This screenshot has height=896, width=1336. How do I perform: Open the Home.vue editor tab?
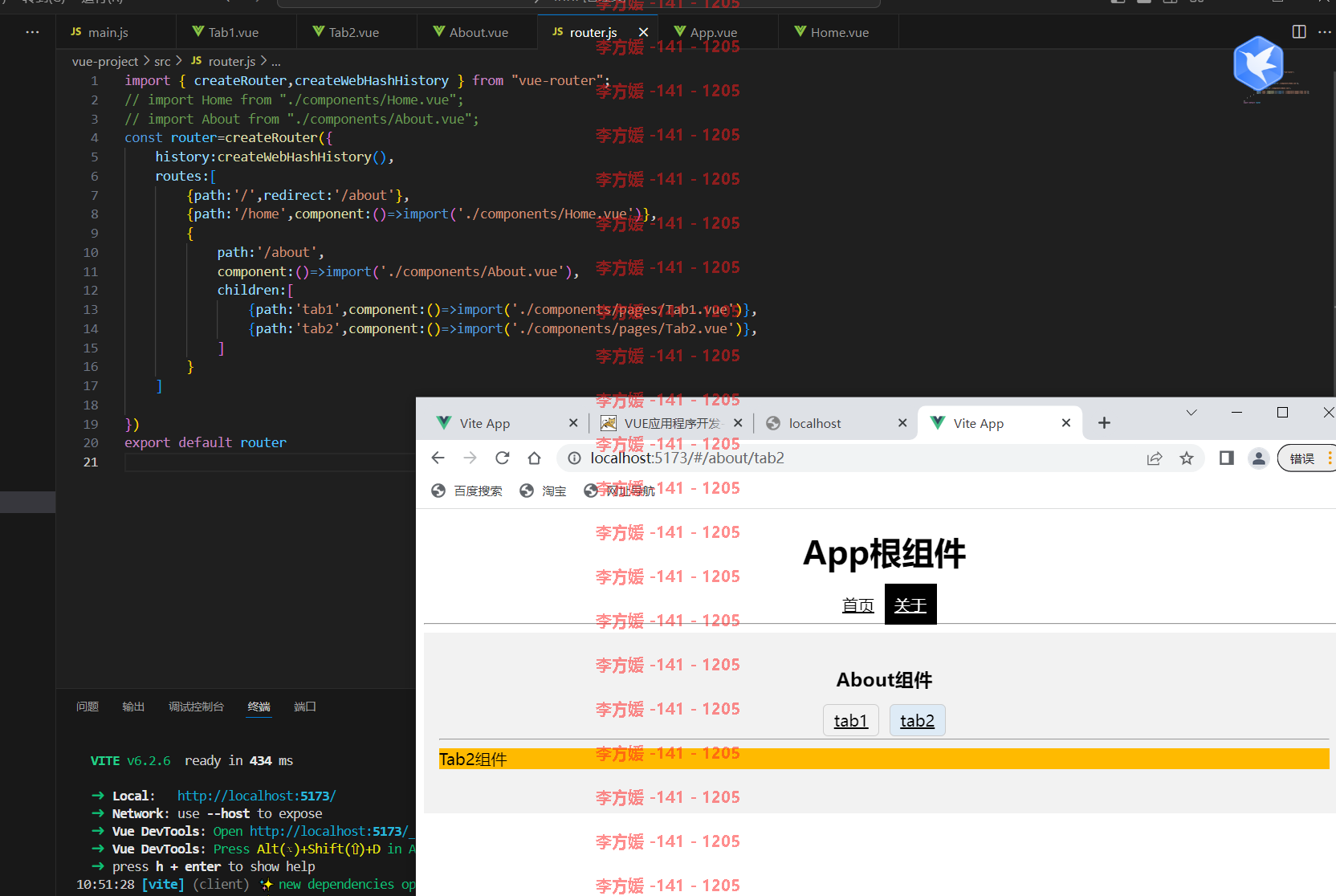click(840, 32)
